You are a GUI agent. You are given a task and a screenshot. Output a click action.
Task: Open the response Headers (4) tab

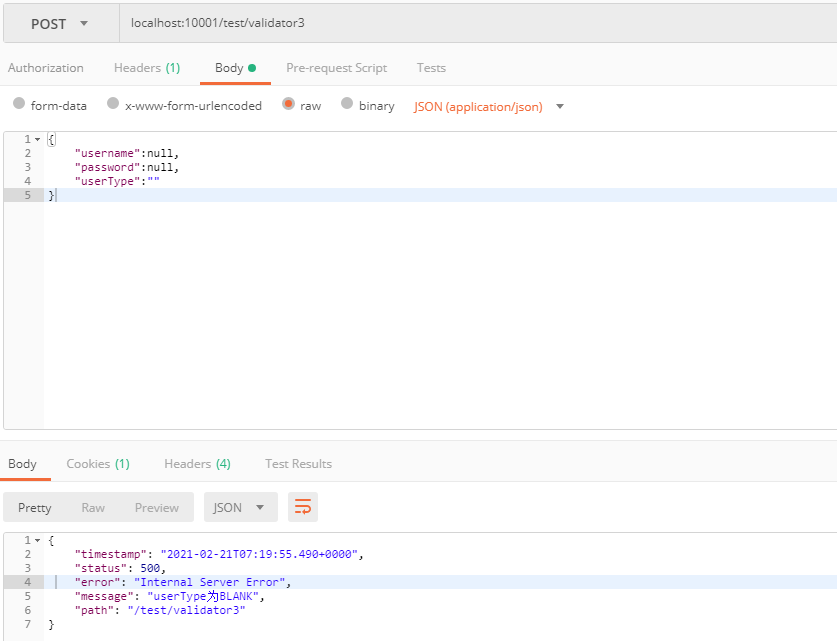point(198,464)
